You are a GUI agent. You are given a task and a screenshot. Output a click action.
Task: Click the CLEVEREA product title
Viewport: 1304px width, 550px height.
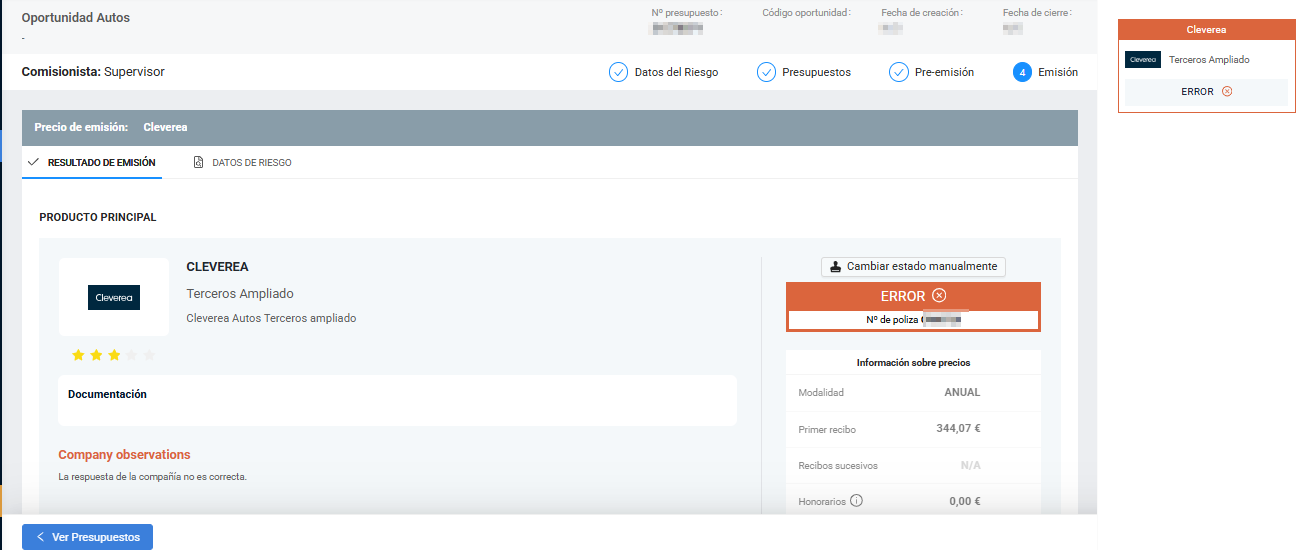[x=217, y=267]
